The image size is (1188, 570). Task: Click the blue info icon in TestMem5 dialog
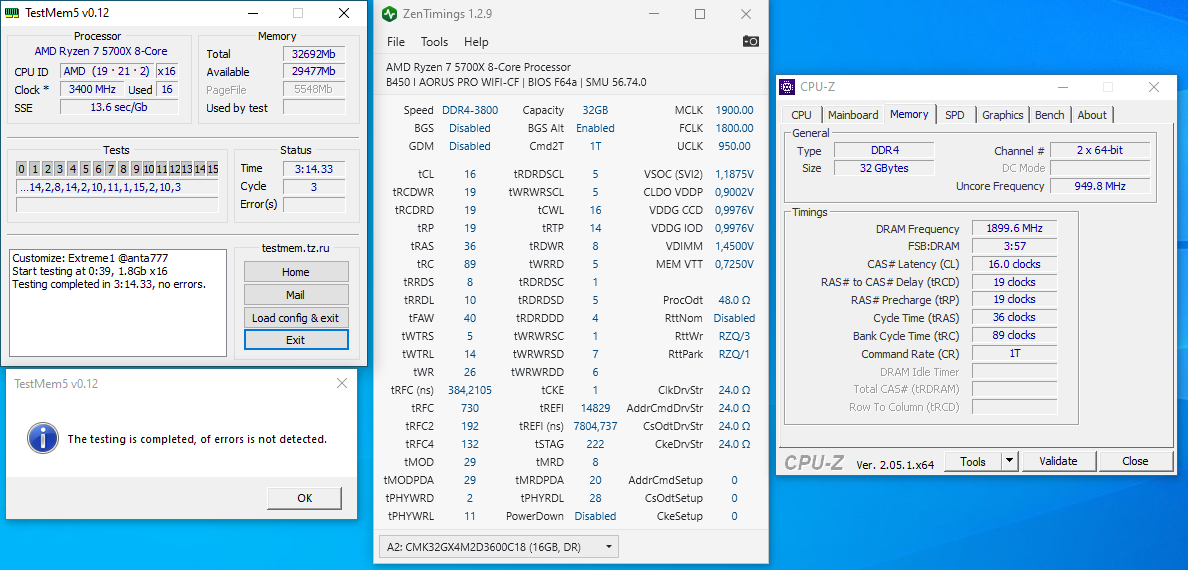42,438
